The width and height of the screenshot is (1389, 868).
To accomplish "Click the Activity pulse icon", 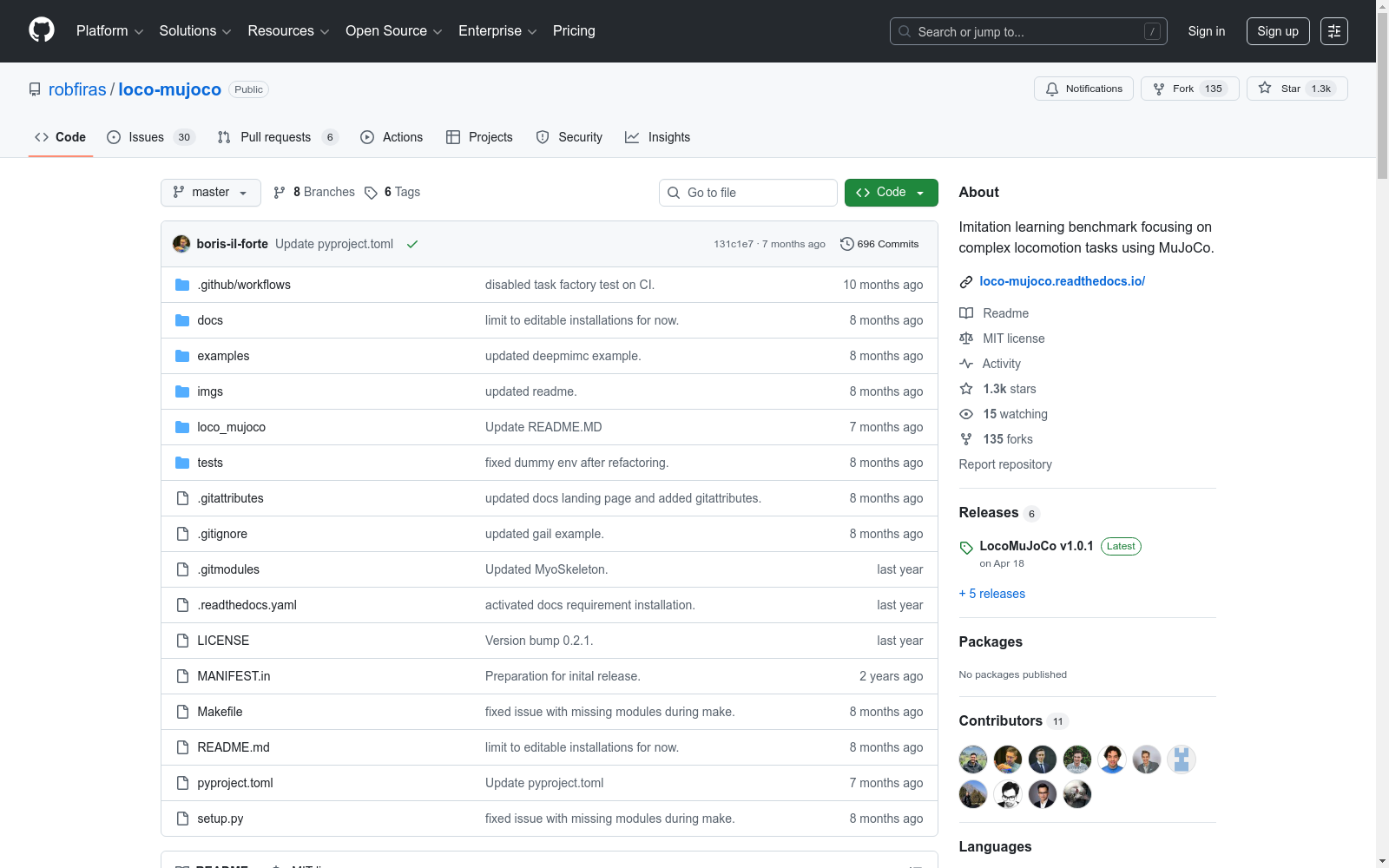I will (x=966, y=364).
